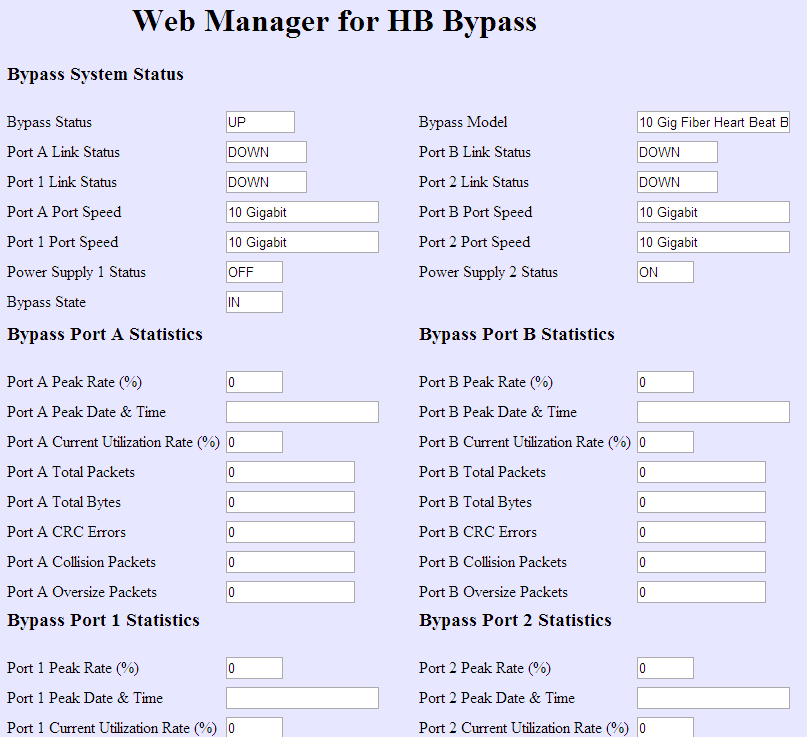Select the Port 1 Peak Date & Time field
Viewport: 807px width, 737px height.
tap(302, 698)
